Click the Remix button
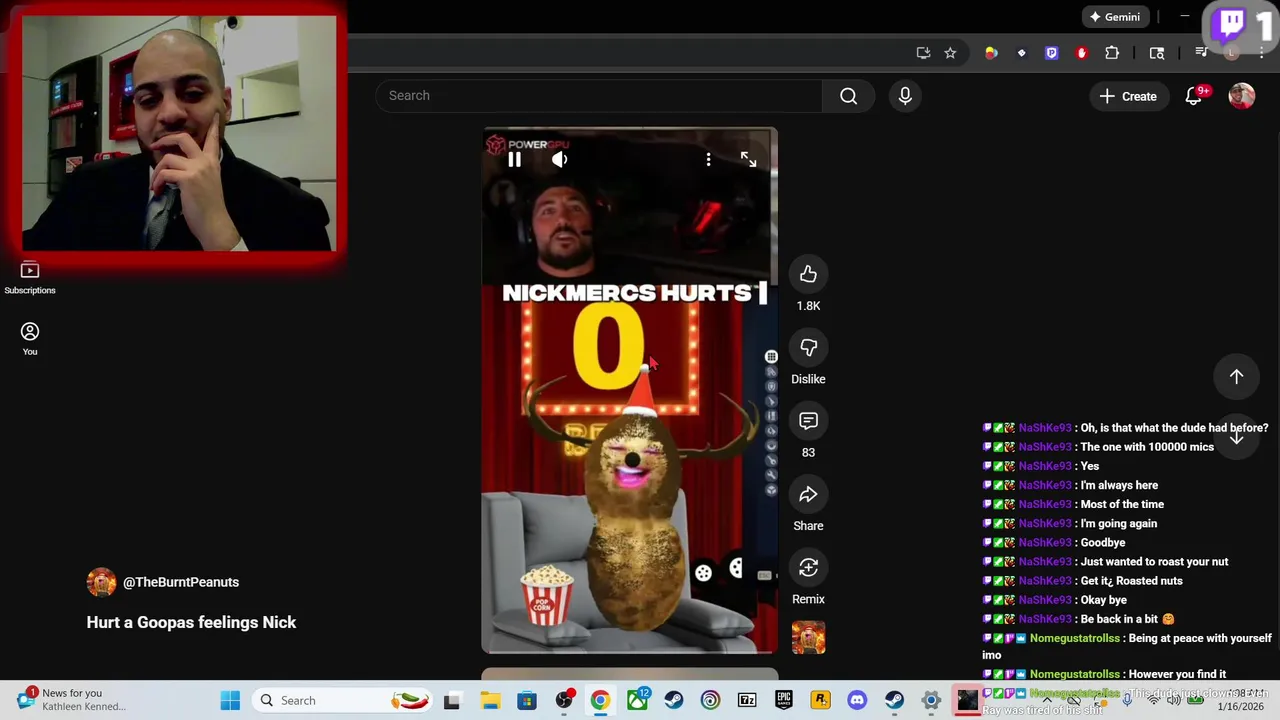The width and height of the screenshot is (1280, 720). point(808,568)
